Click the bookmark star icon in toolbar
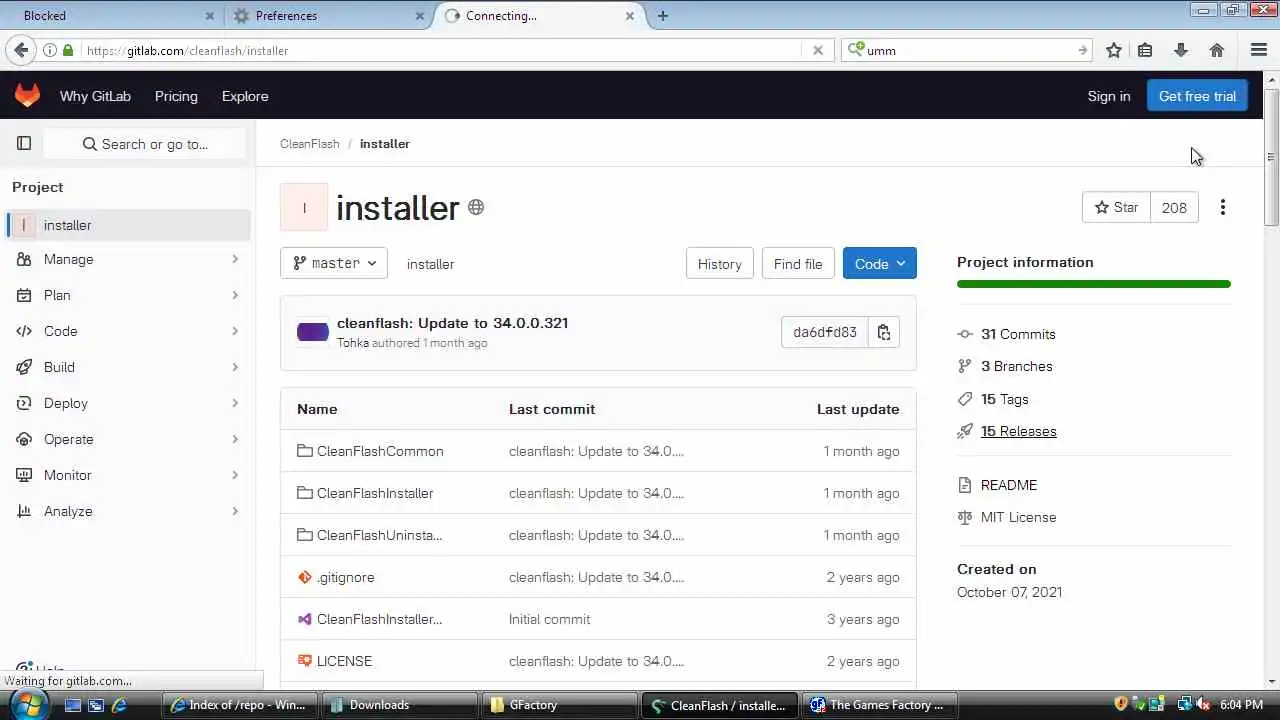Image resolution: width=1280 pixels, height=720 pixels. 1114,50
